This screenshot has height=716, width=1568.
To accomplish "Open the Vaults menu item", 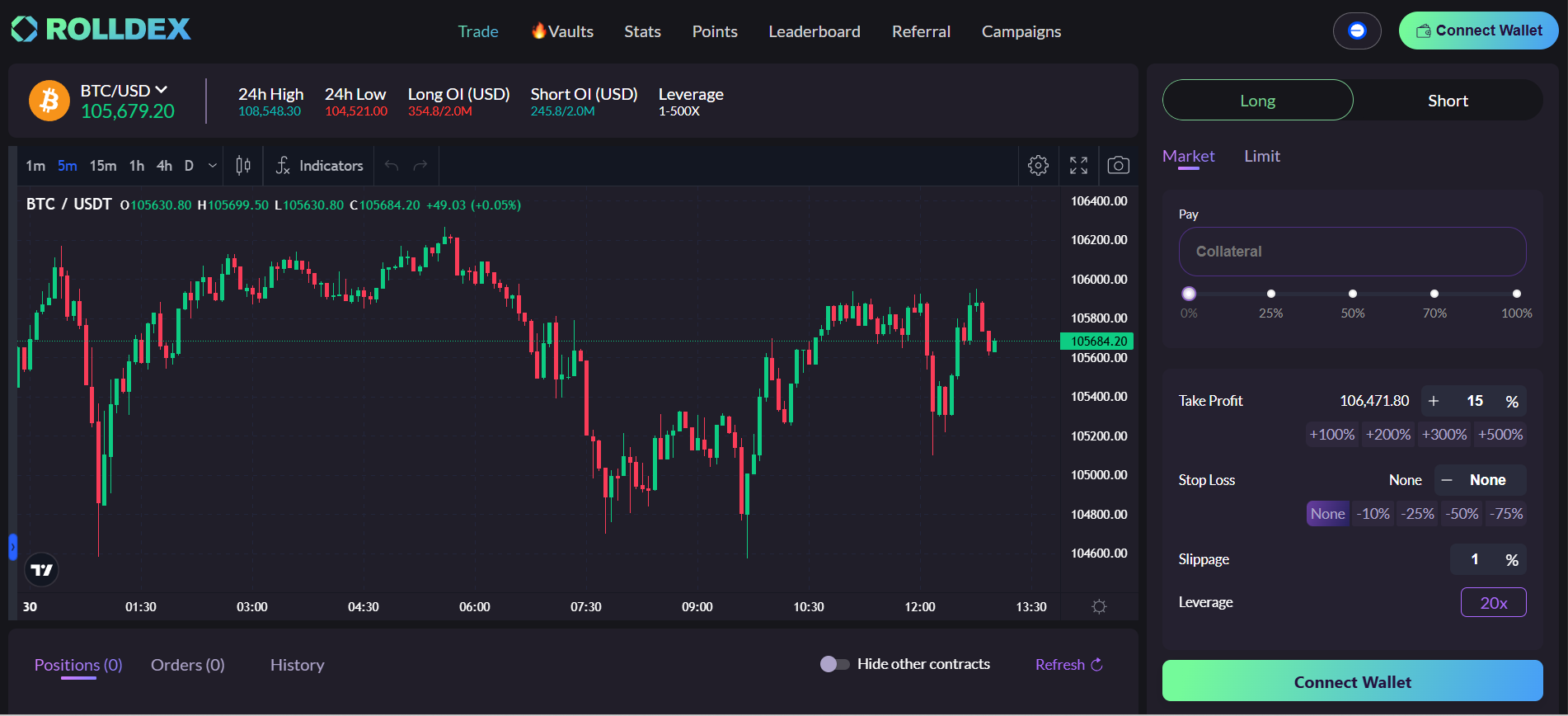I will click(x=562, y=31).
